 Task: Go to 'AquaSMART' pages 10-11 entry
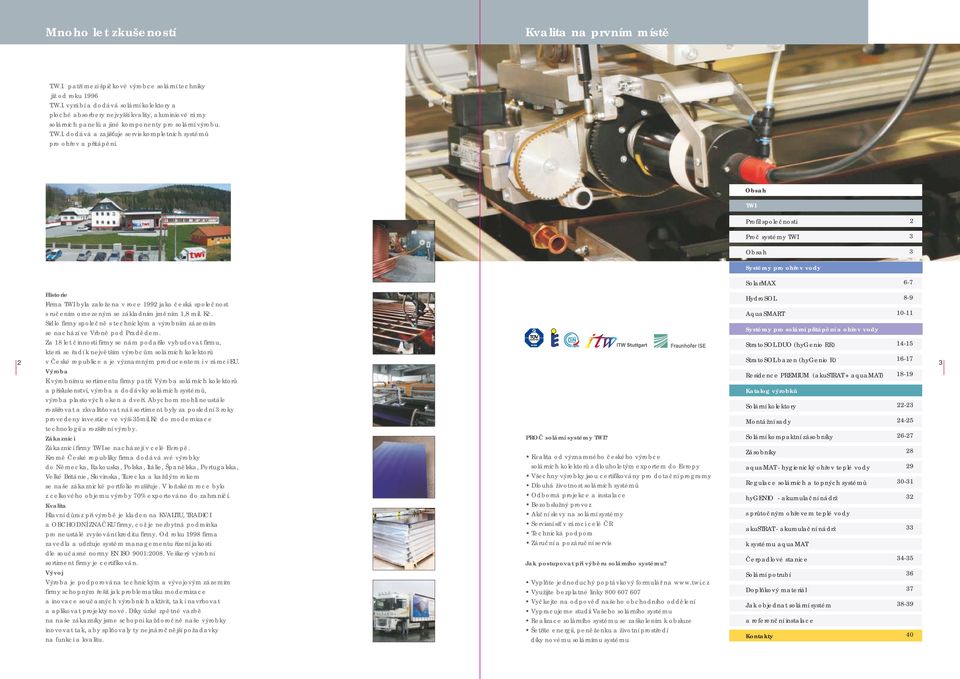point(825,313)
